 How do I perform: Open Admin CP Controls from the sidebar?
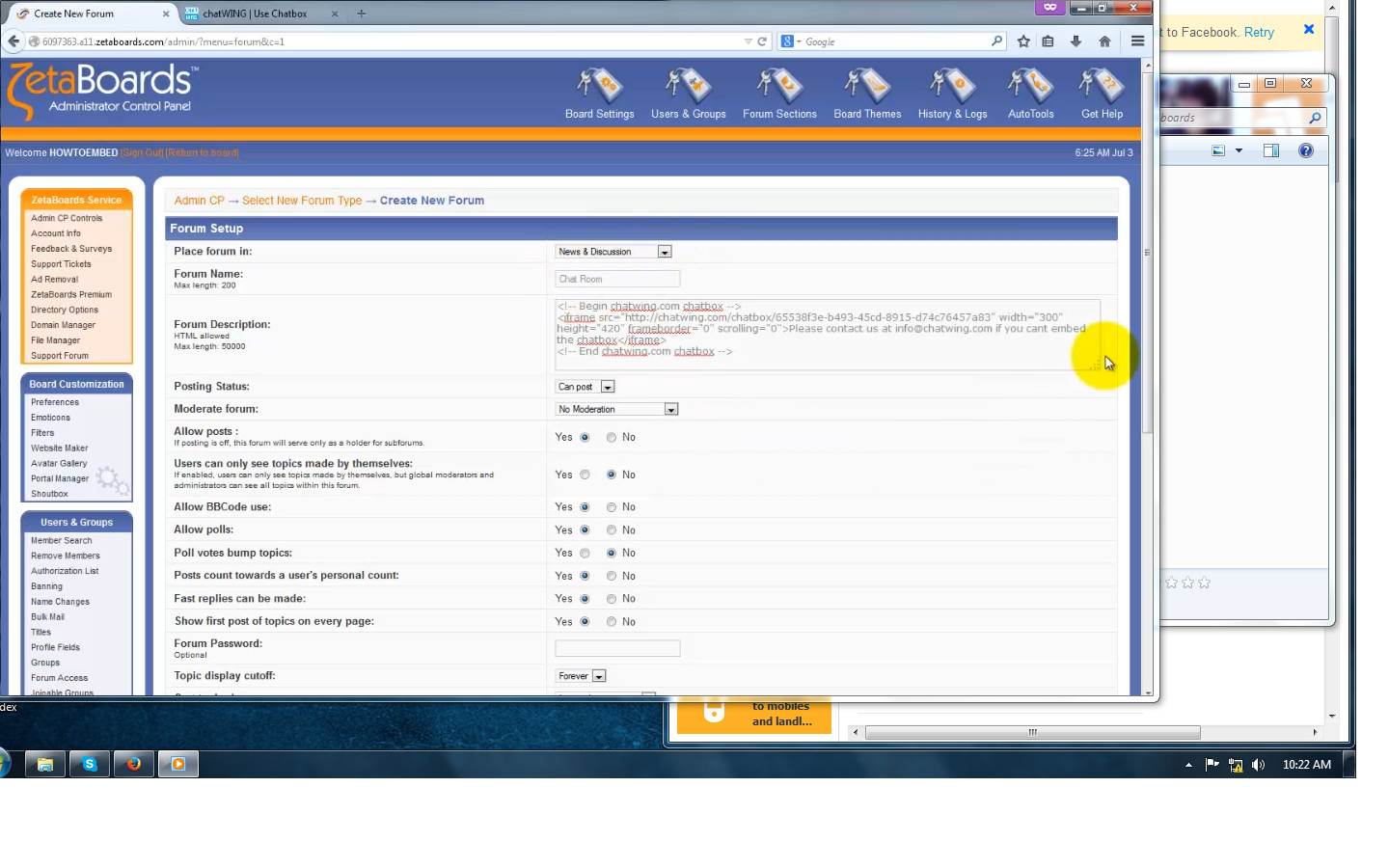(66, 218)
